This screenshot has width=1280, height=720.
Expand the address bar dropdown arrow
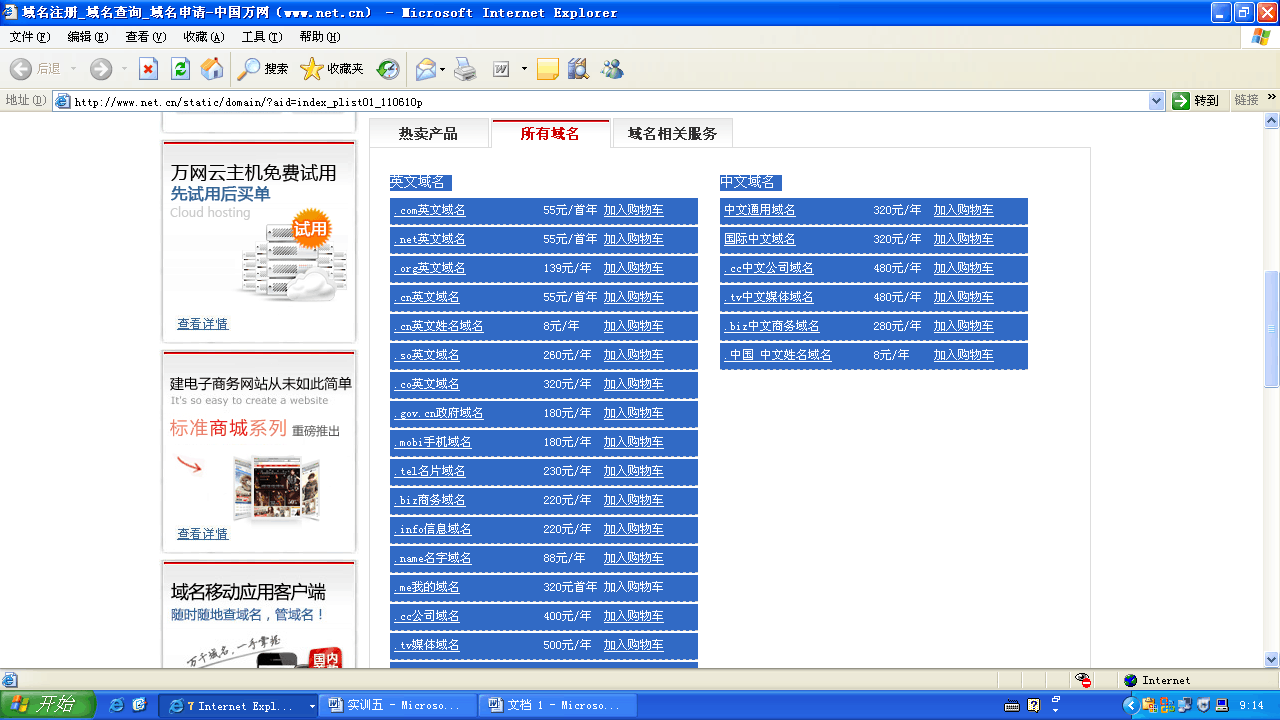tap(1157, 101)
